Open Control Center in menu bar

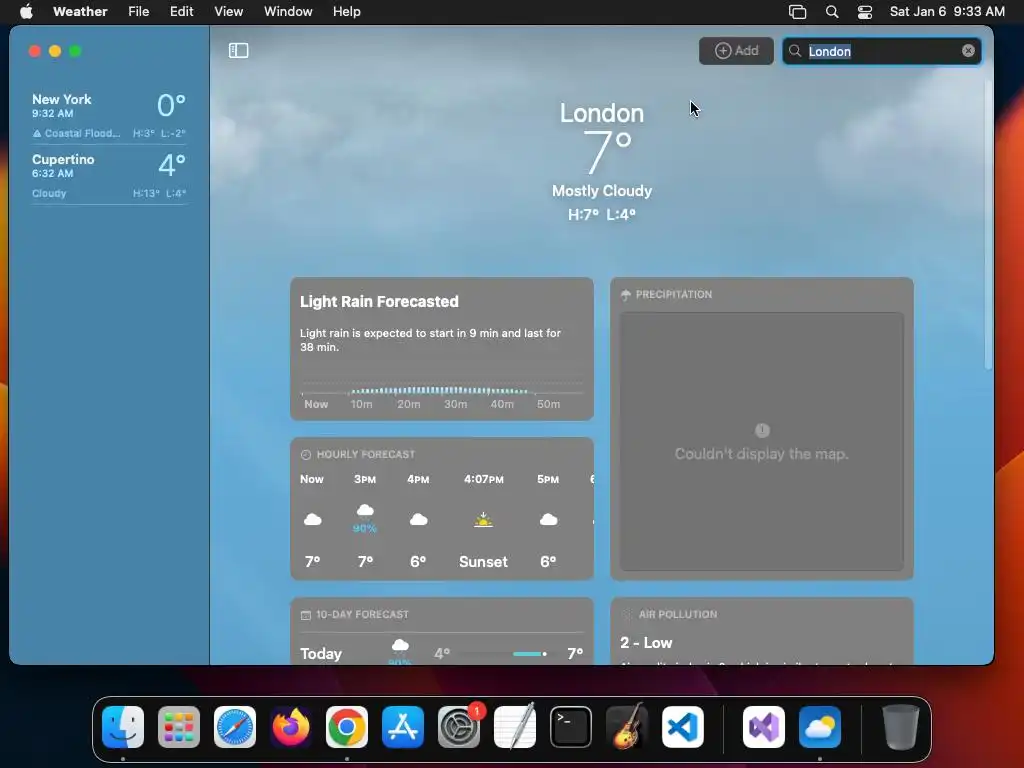click(x=865, y=12)
